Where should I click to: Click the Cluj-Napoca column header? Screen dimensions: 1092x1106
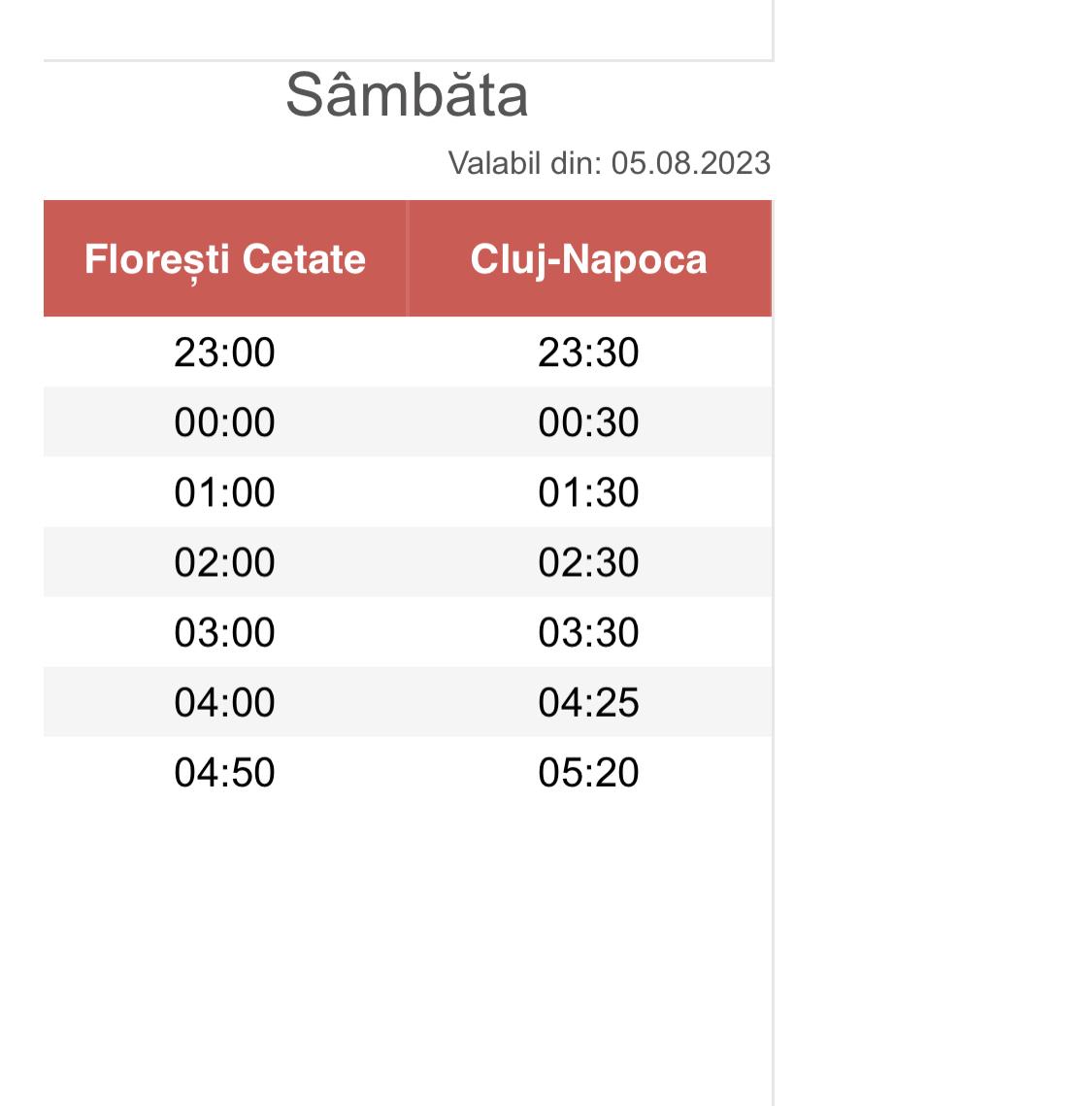589,259
